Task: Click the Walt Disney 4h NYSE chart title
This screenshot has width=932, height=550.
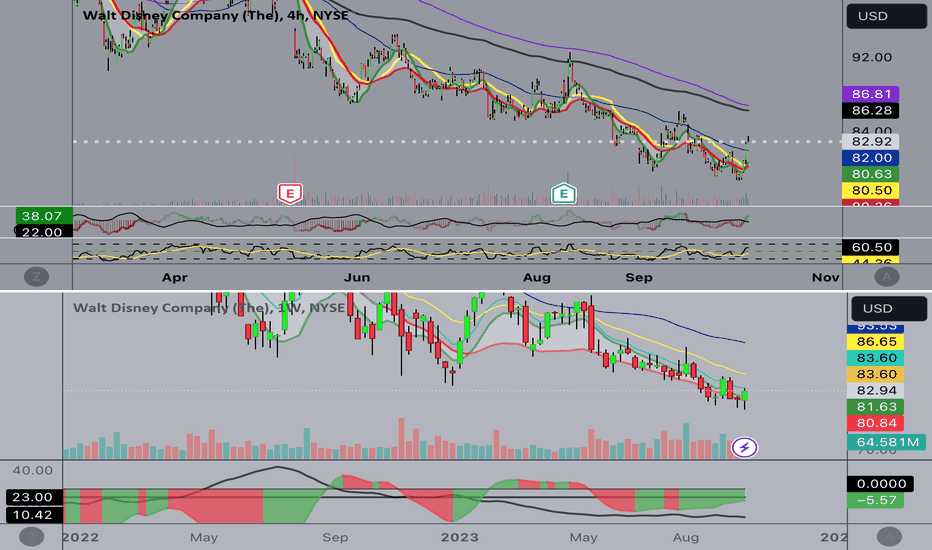Action: click(x=215, y=15)
